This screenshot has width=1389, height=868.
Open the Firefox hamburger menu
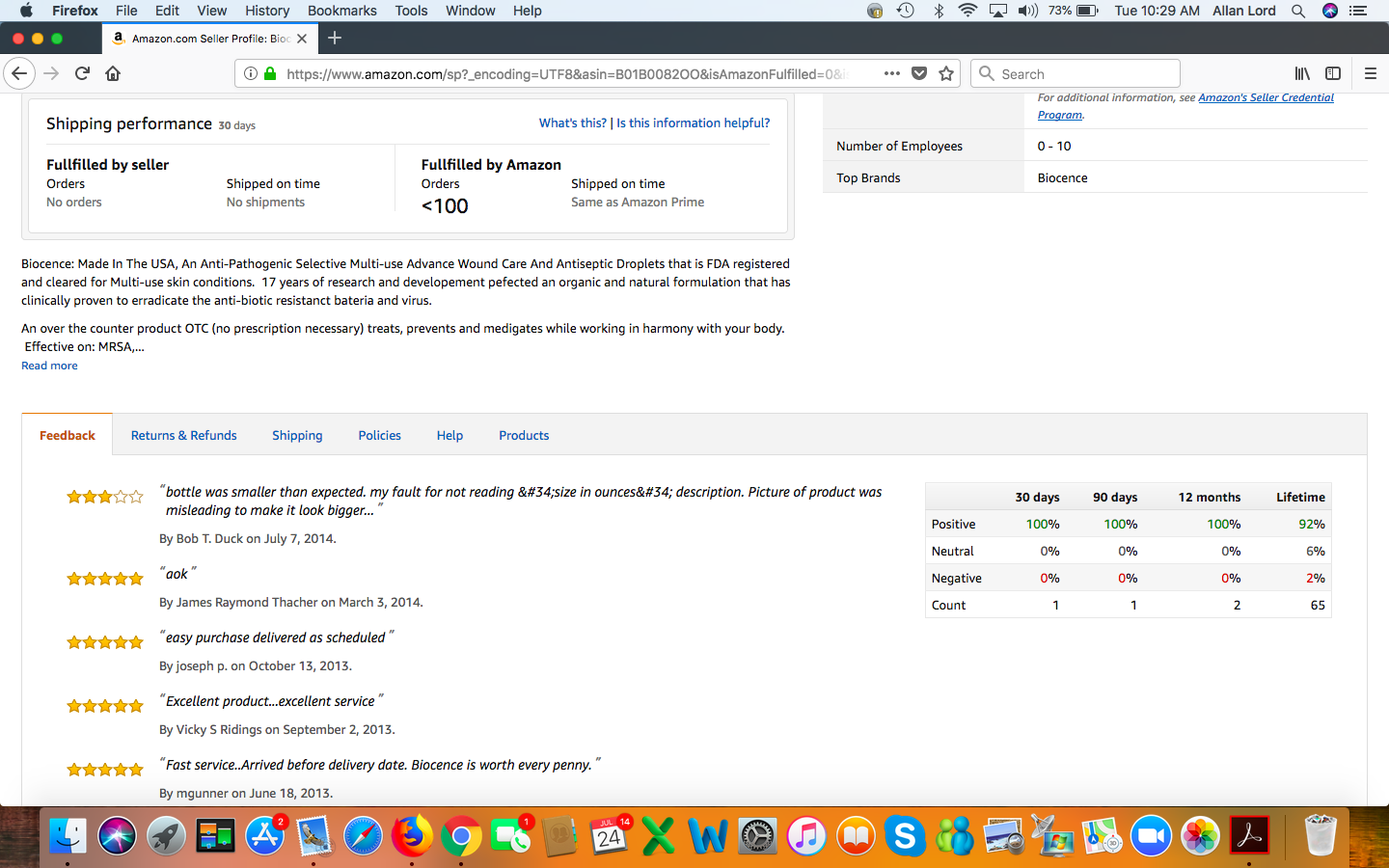tap(1370, 73)
